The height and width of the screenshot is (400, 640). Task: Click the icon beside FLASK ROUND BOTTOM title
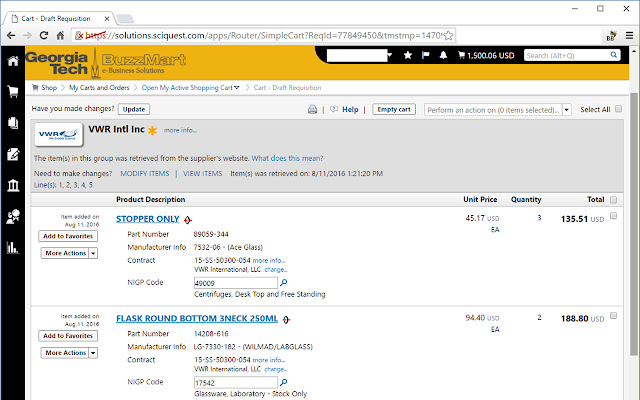(x=286, y=320)
